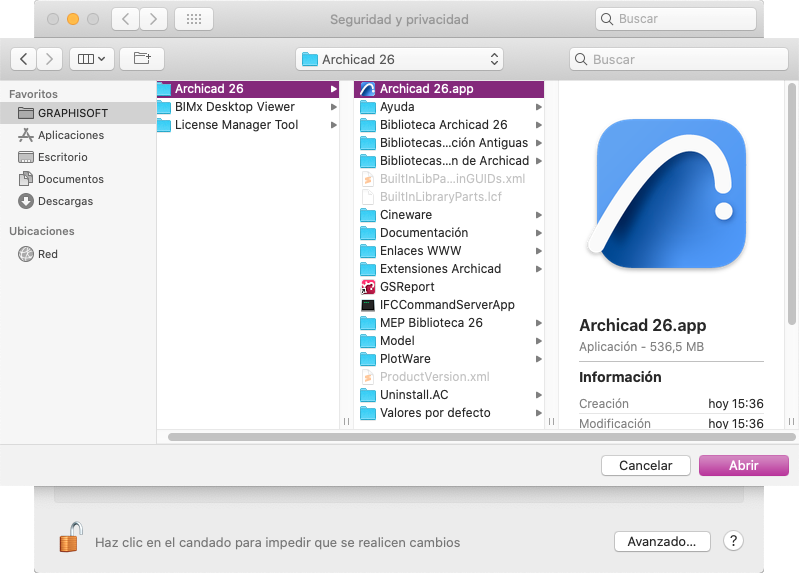Select BuiltInLibPa...inGUIDs.xml file name
799x573 pixels.
452,179
